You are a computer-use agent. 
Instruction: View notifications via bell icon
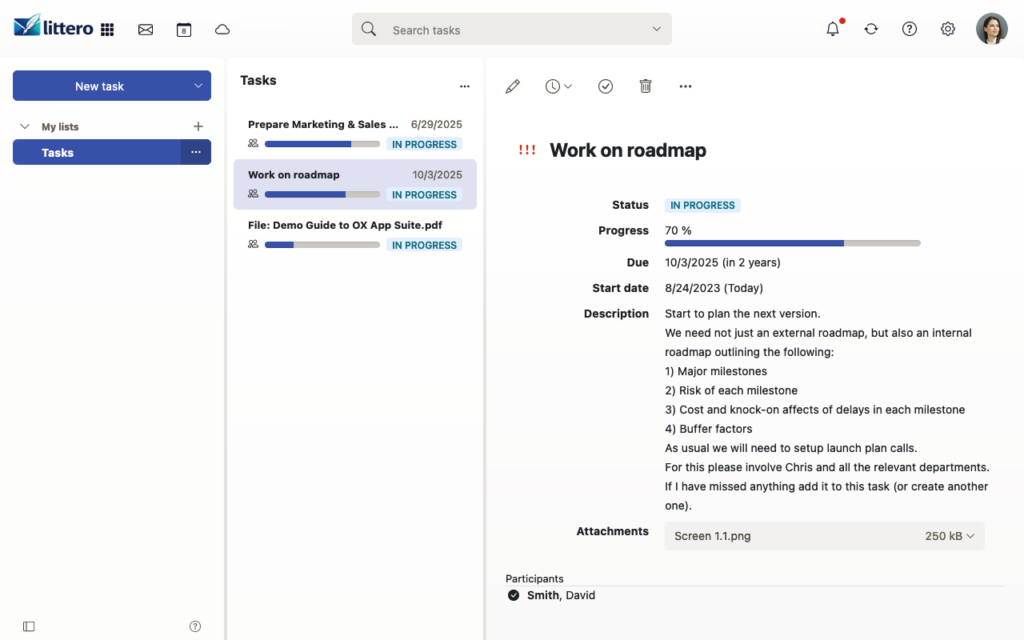pos(832,29)
